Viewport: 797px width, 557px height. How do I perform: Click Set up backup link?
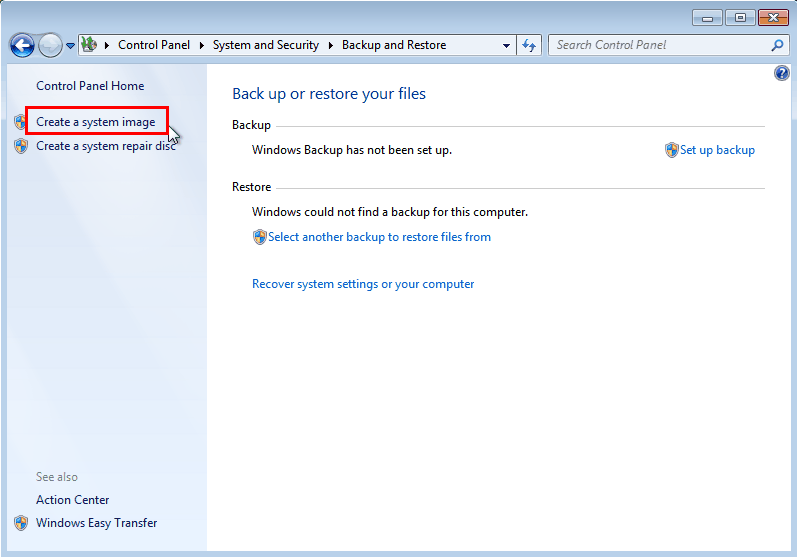[717, 150]
